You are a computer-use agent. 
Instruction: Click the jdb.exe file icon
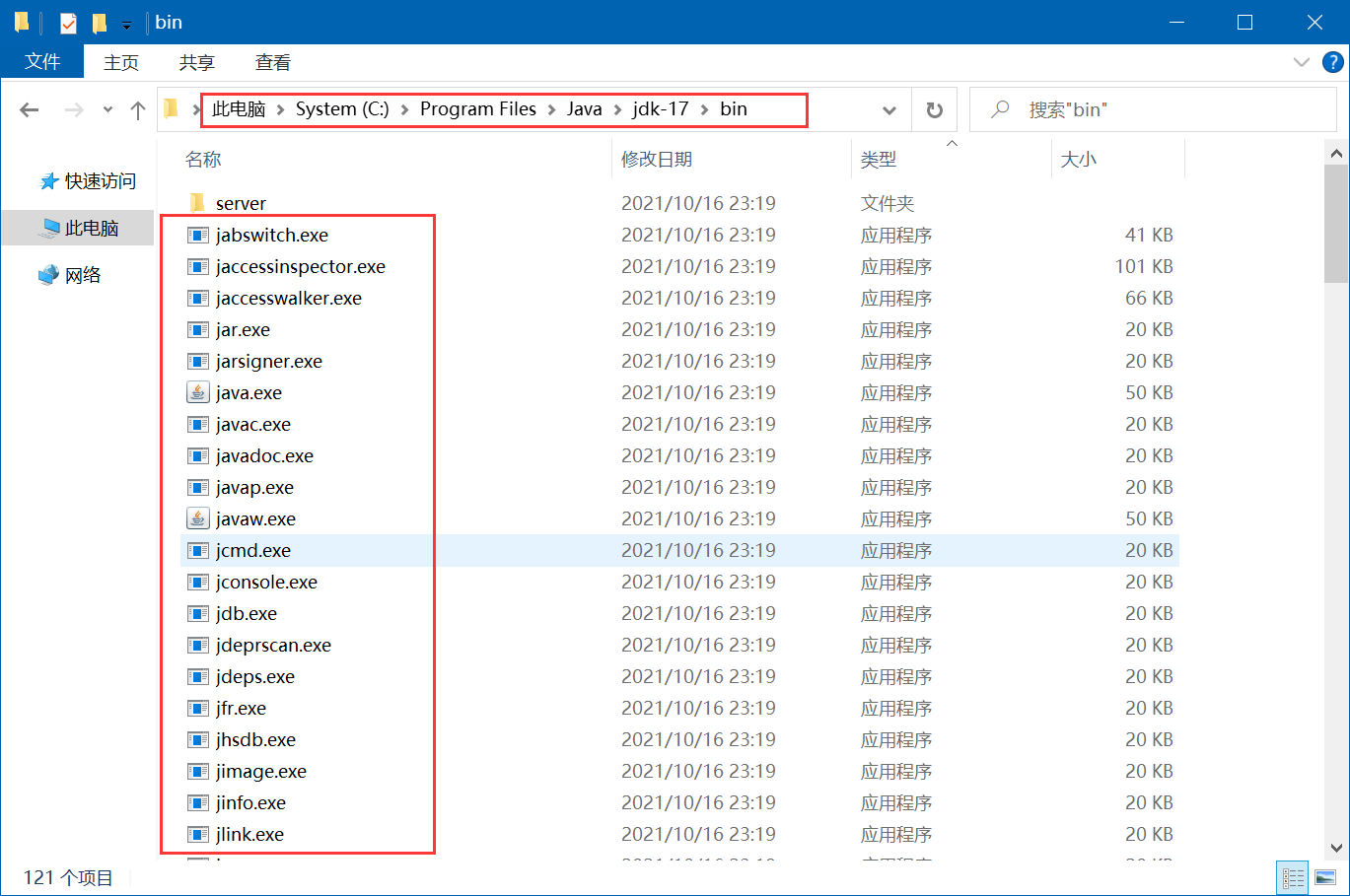(198, 613)
